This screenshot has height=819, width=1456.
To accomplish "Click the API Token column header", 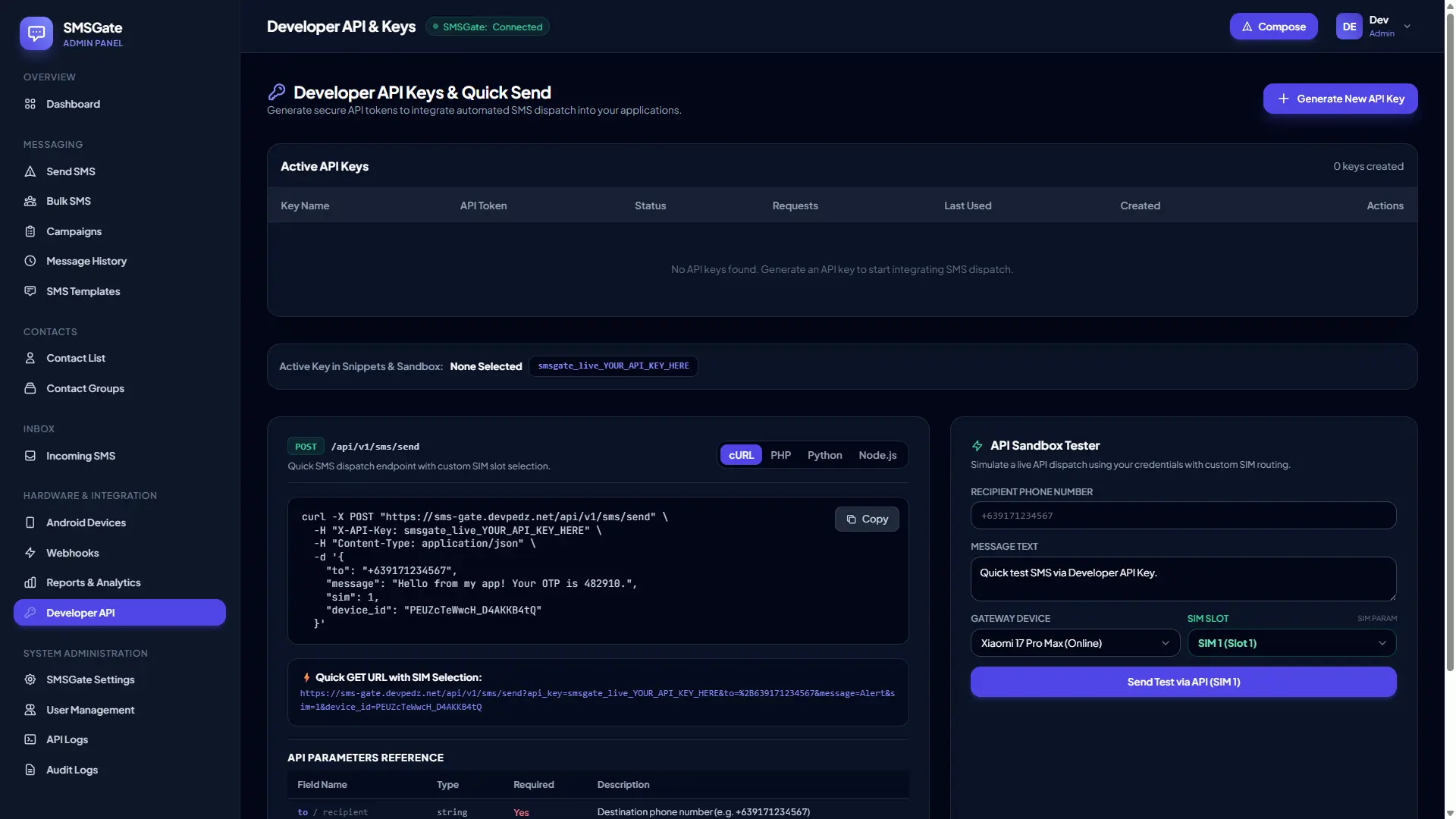I will click(x=483, y=206).
